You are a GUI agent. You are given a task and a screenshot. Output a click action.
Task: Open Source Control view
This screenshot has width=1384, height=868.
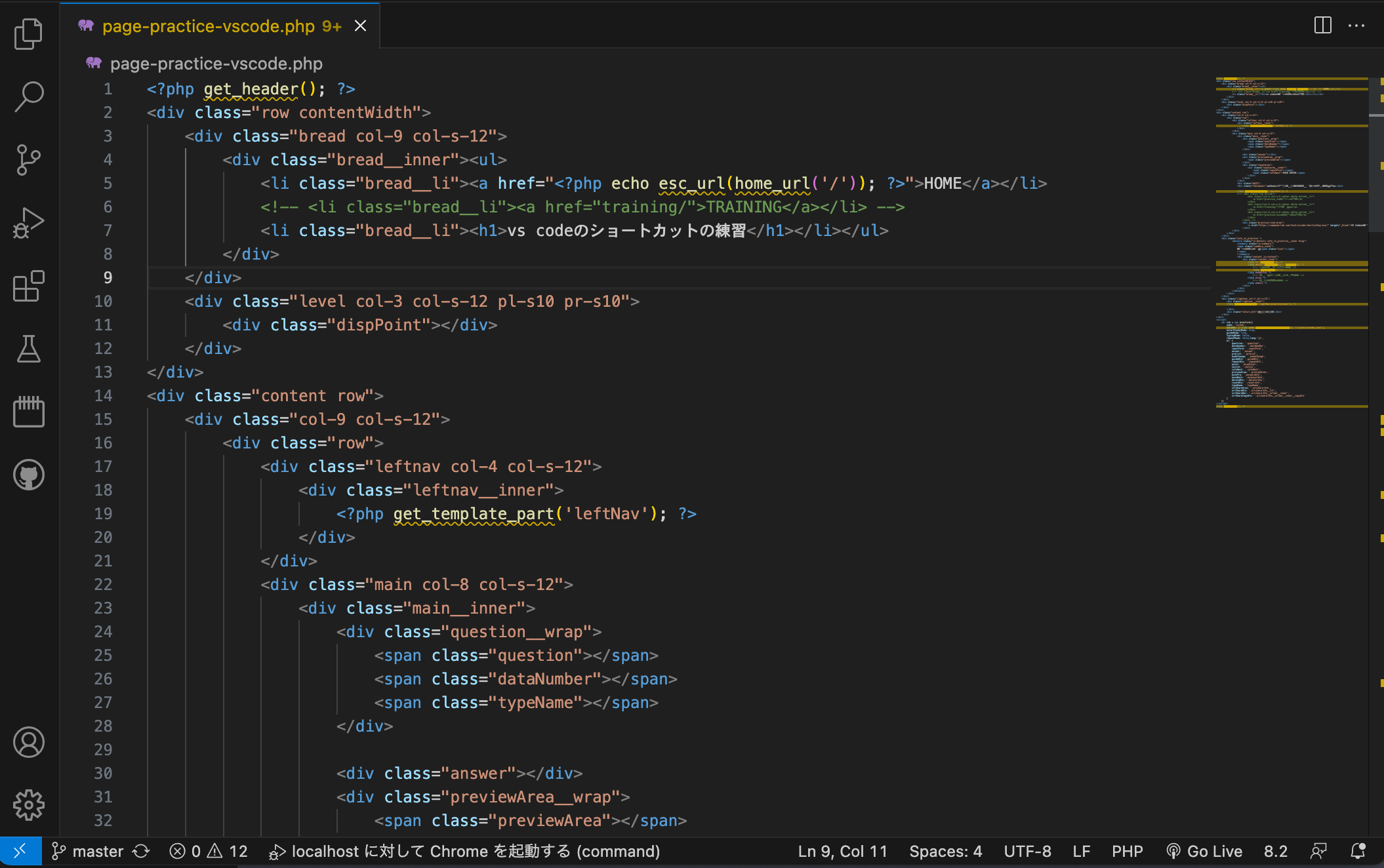tap(29, 159)
